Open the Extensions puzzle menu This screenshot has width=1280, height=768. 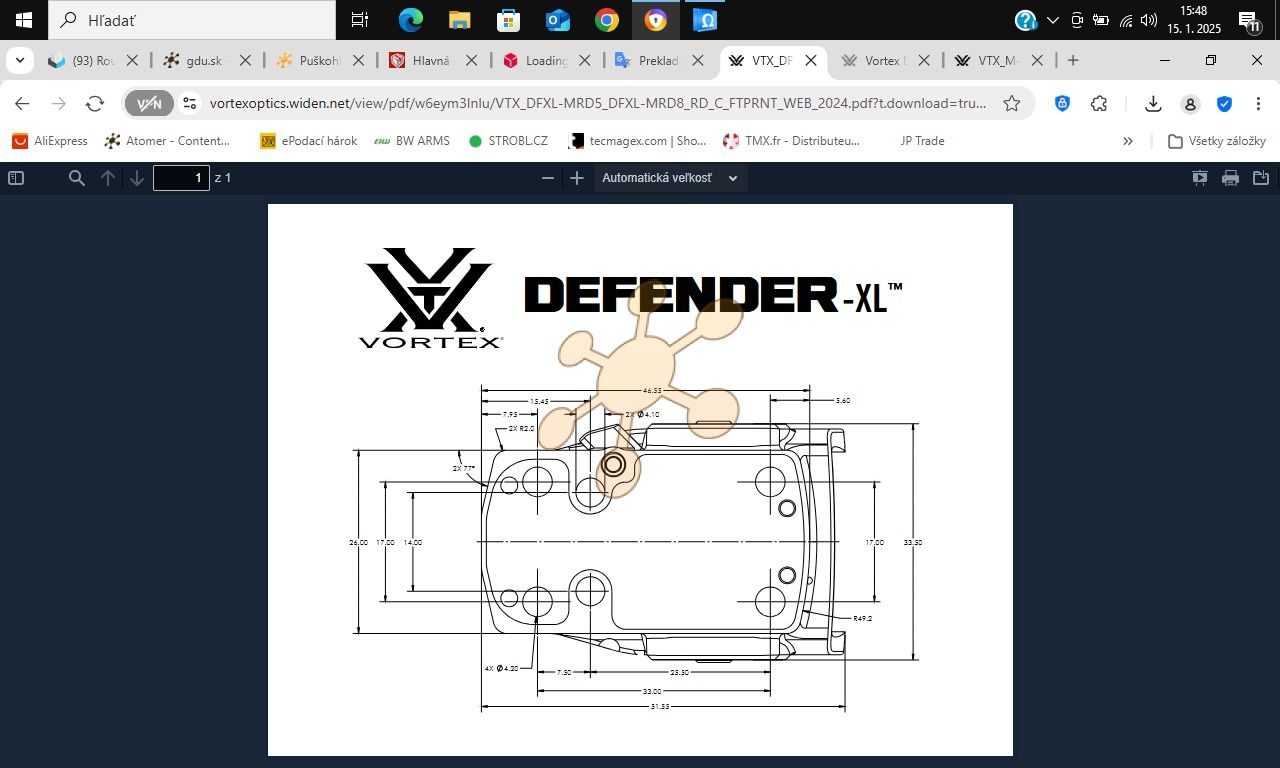coord(1099,103)
